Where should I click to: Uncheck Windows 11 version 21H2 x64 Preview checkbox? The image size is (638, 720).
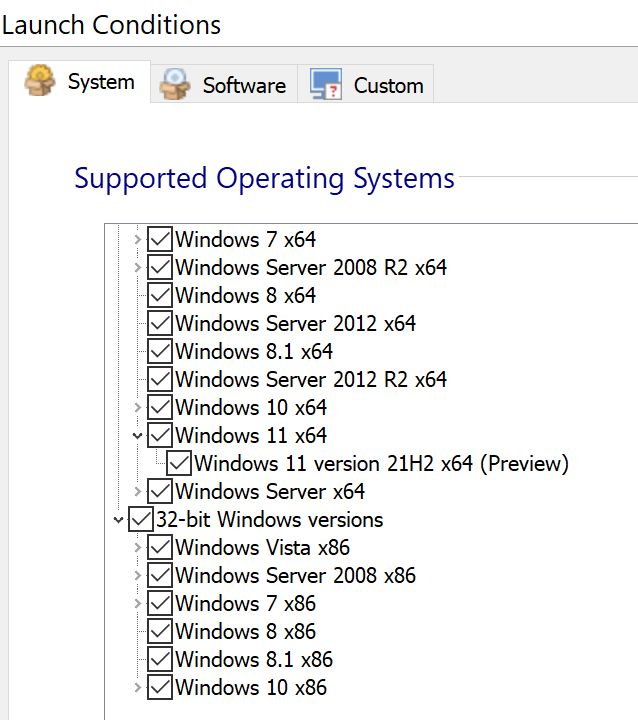[179, 463]
